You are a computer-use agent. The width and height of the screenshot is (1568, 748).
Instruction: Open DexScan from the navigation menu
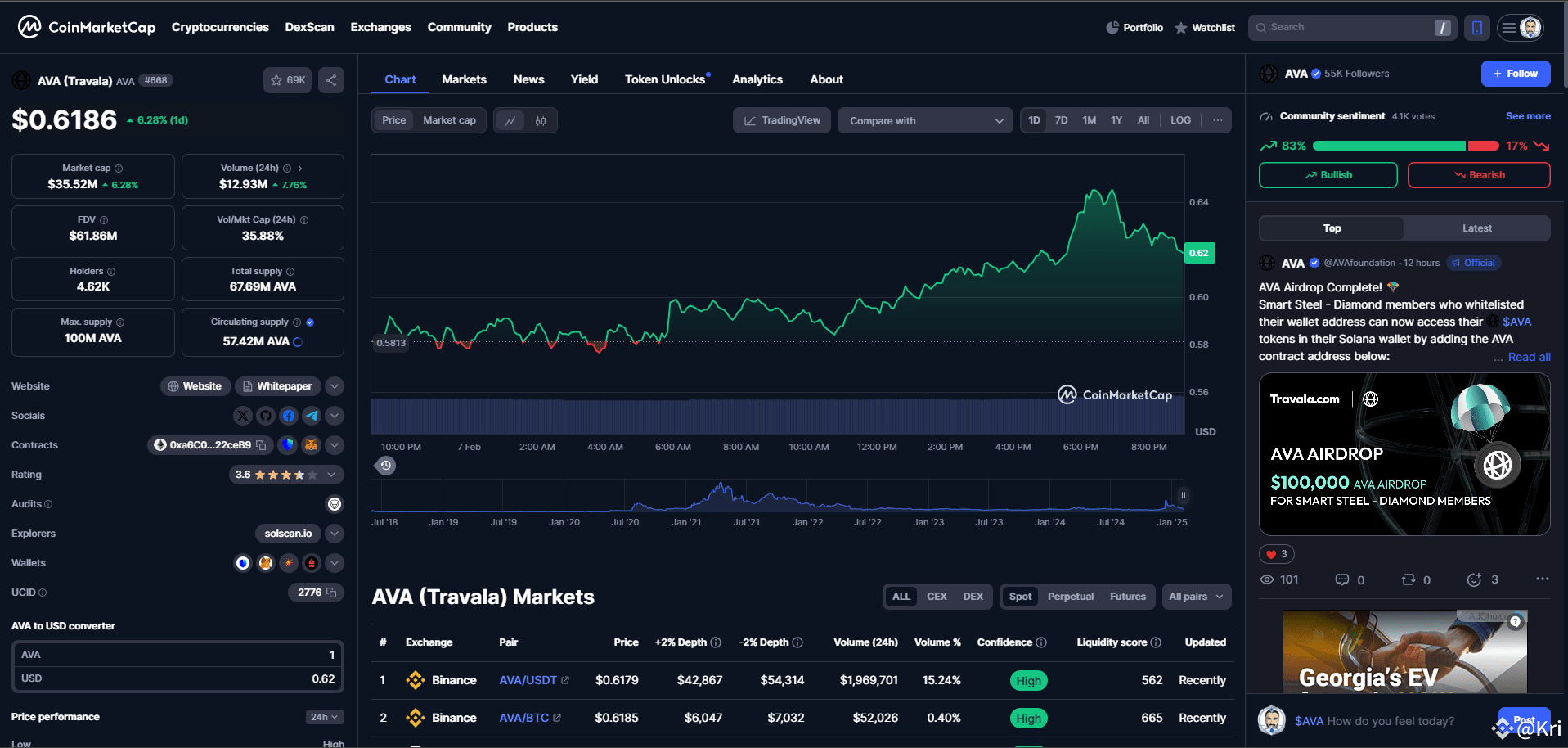click(x=309, y=26)
